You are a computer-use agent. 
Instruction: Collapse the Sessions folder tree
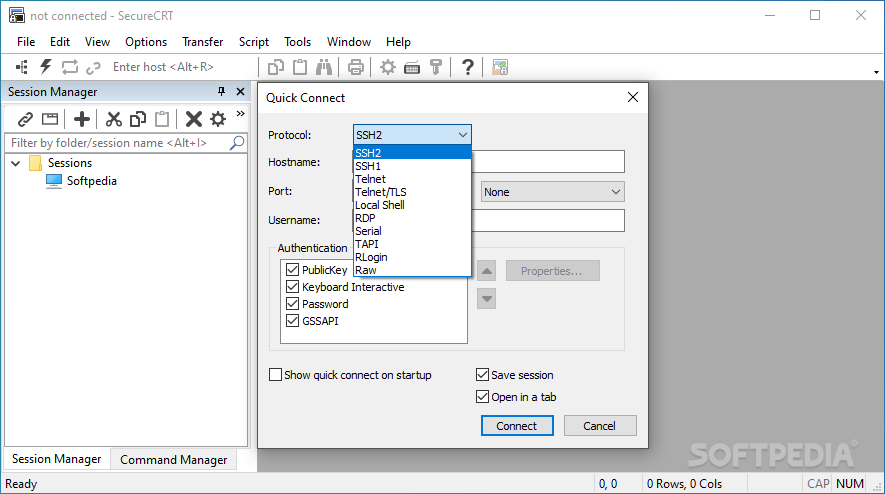point(16,163)
